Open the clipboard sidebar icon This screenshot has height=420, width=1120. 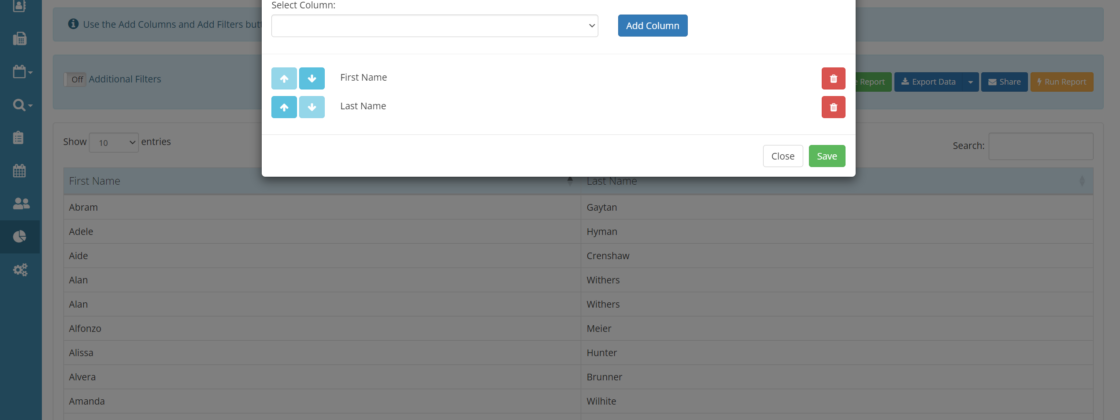click(20, 137)
